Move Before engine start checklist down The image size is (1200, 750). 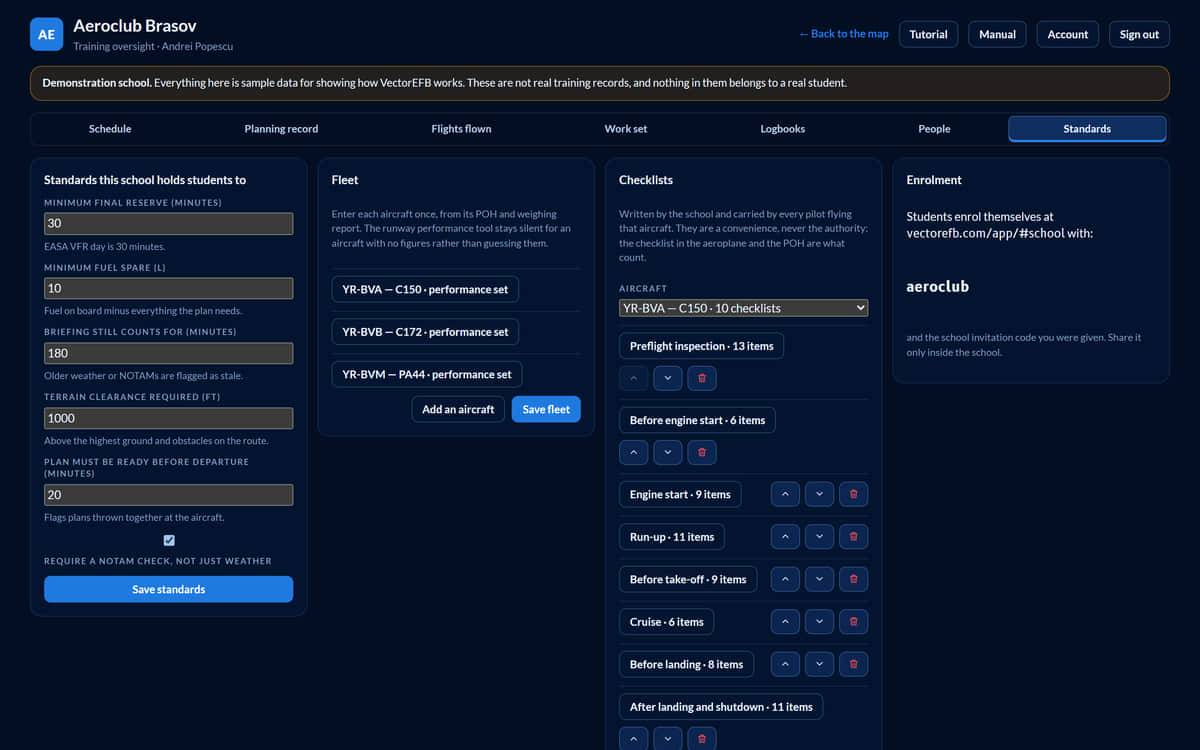[667, 452]
